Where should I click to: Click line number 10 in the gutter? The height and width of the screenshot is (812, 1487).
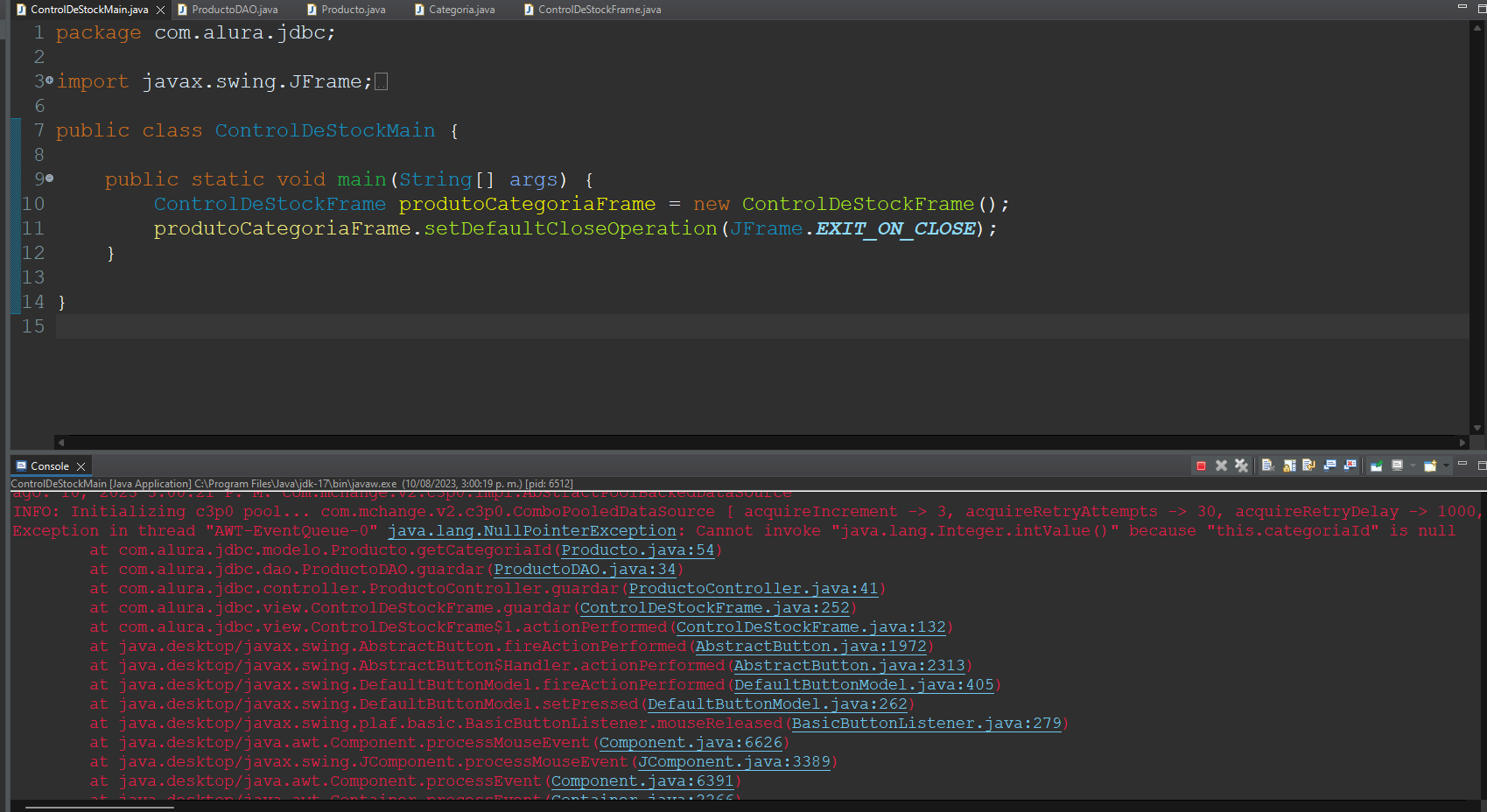pos(33,204)
